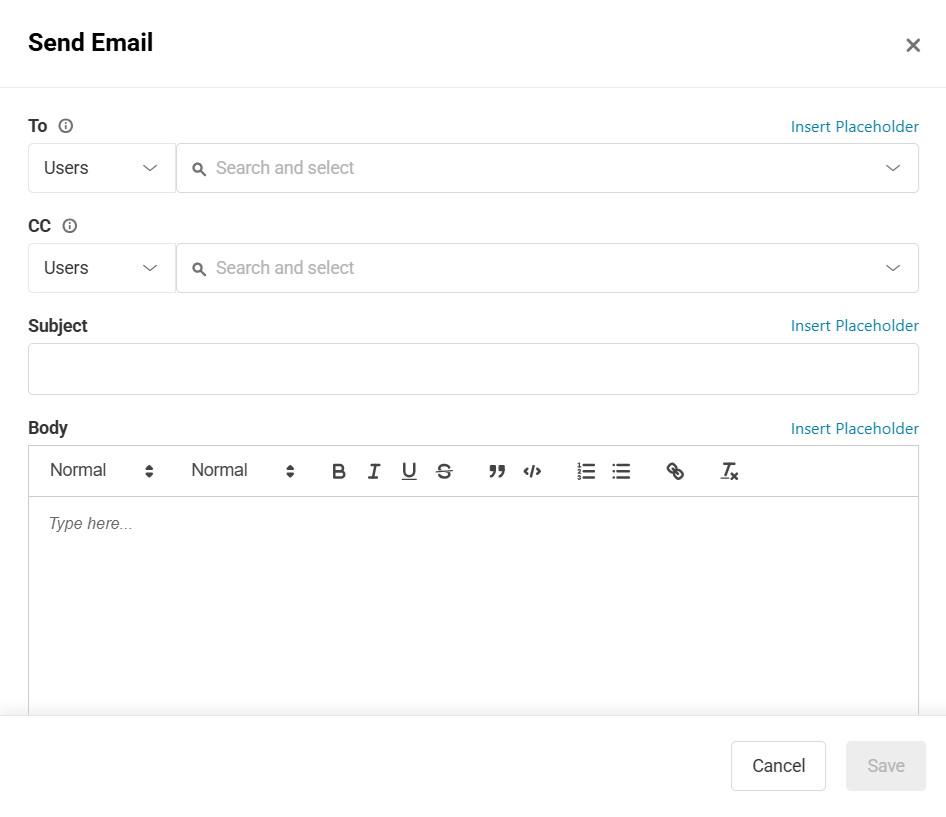Expand the CC search and select list

[893, 268]
